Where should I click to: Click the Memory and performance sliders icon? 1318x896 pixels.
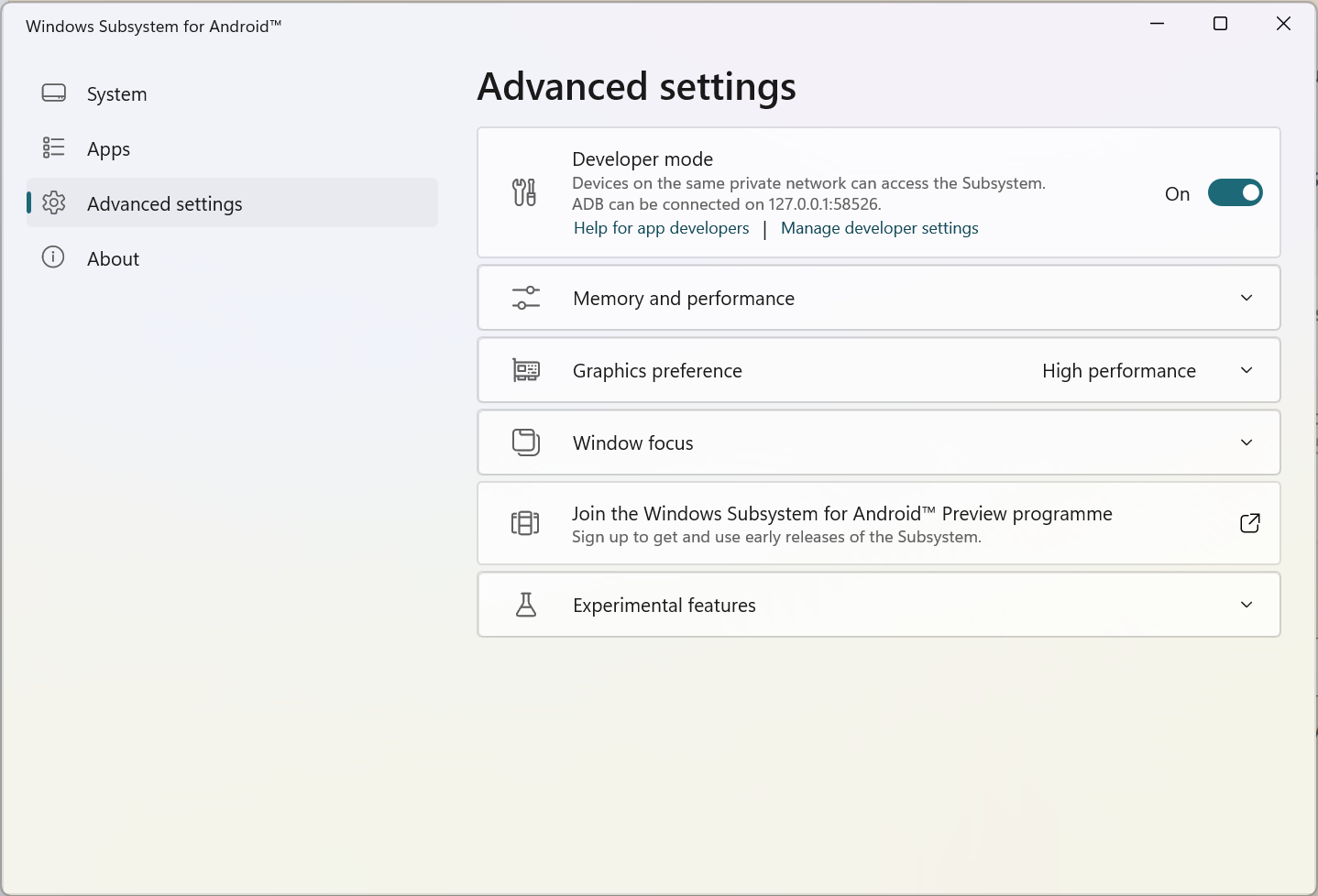[526, 298]
